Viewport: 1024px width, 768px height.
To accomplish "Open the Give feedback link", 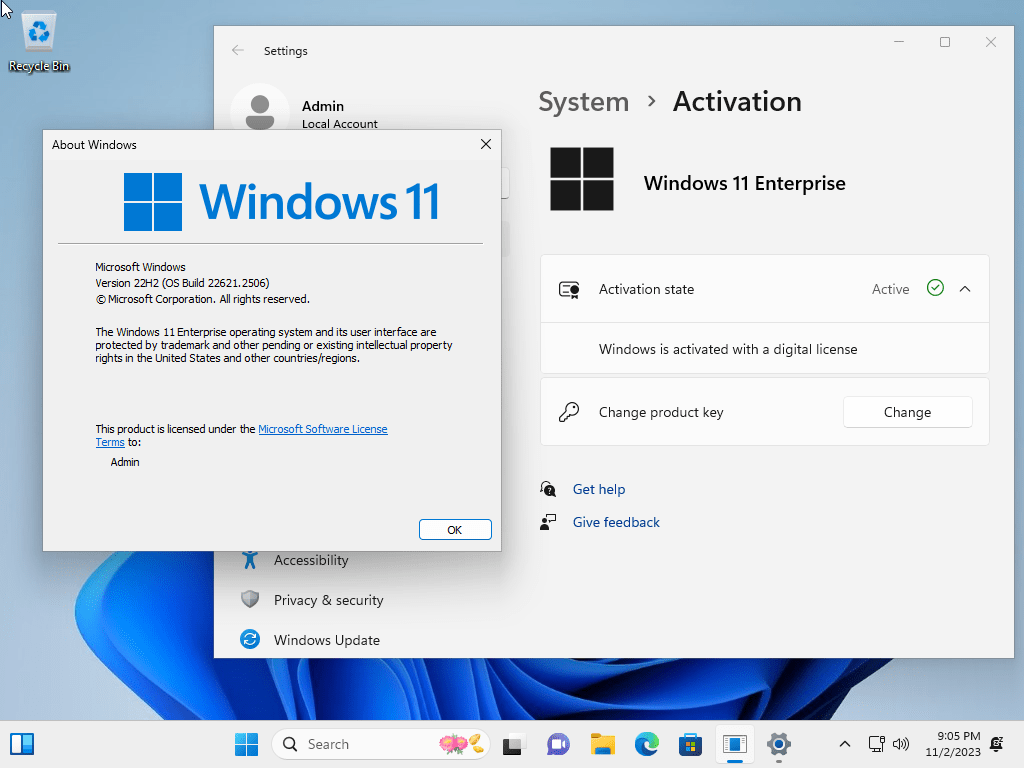I will 616,522.
